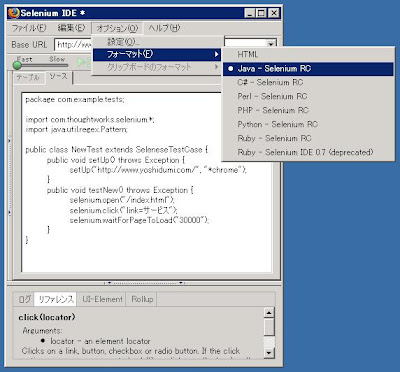Open the リファレンス tab
The height and width of the screenshot is (372, 400).
coord(56,299)
